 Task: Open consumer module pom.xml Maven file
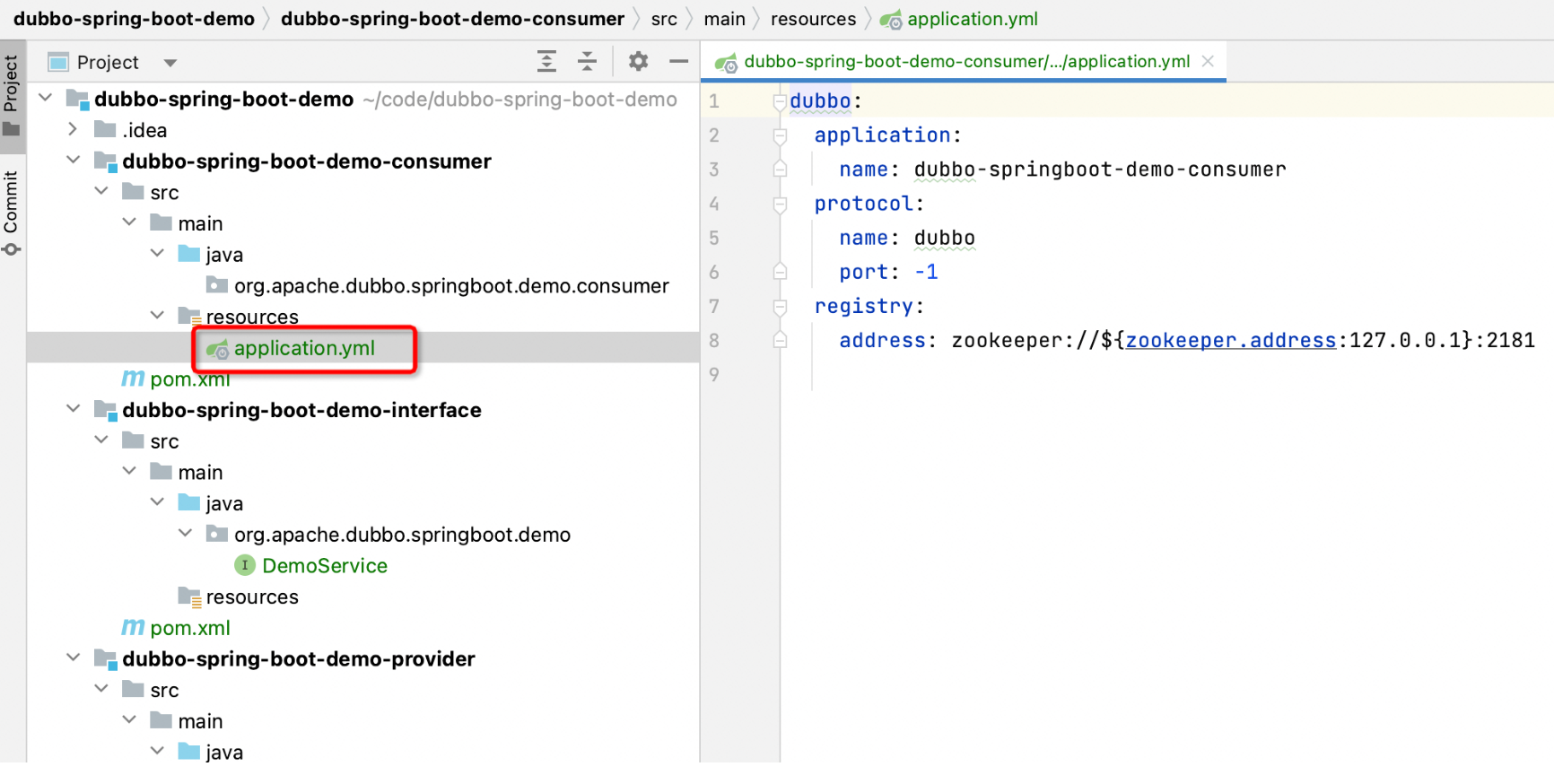pyautogui.click(x=189, y=379)
